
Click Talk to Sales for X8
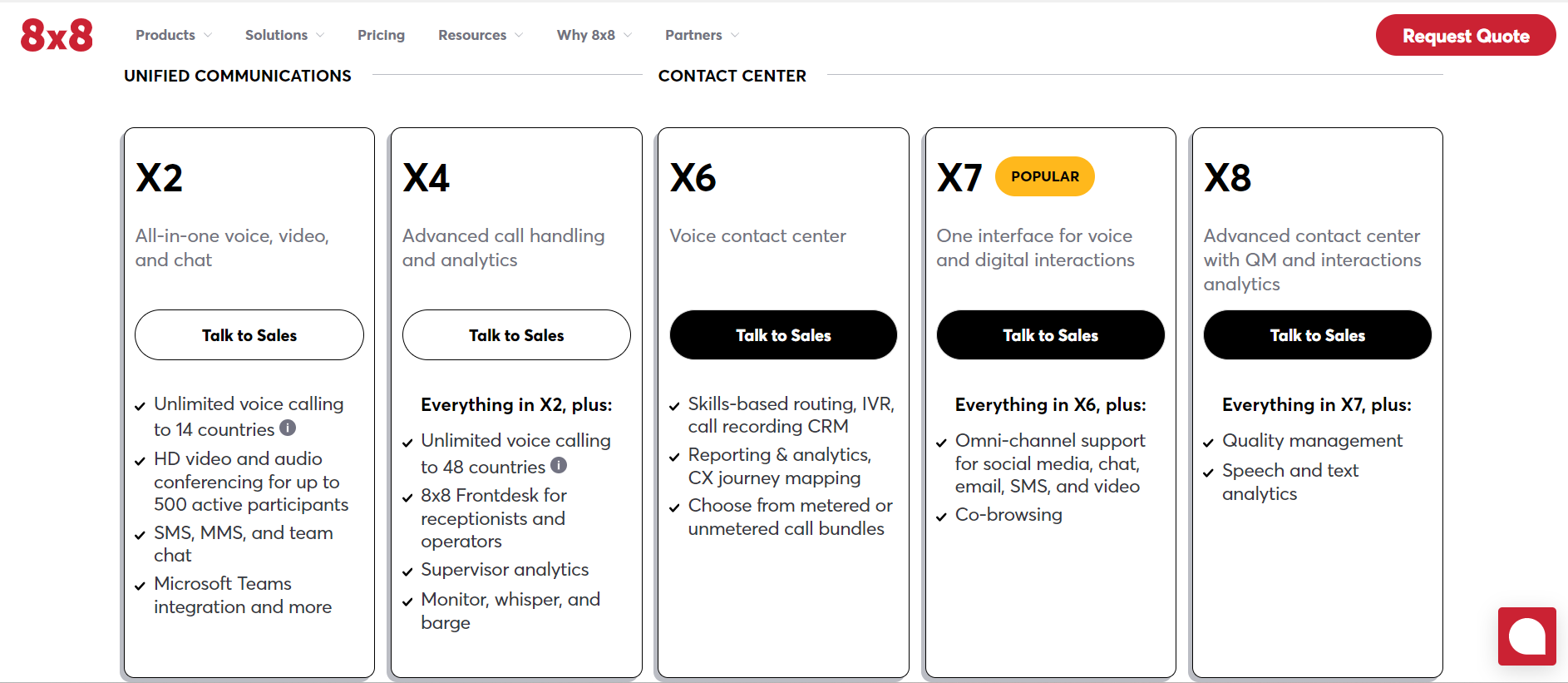click(x=1317, y=335)
